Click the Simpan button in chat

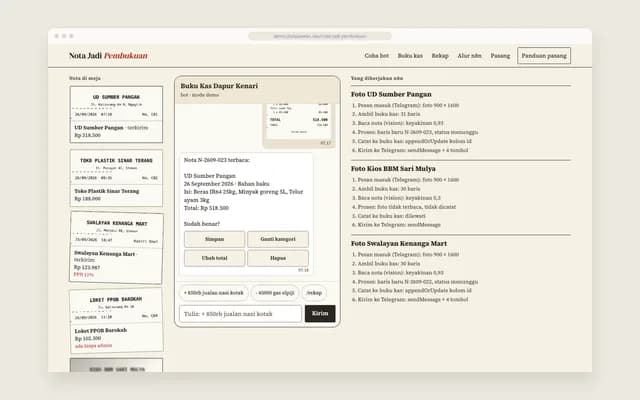click(214, 239)
